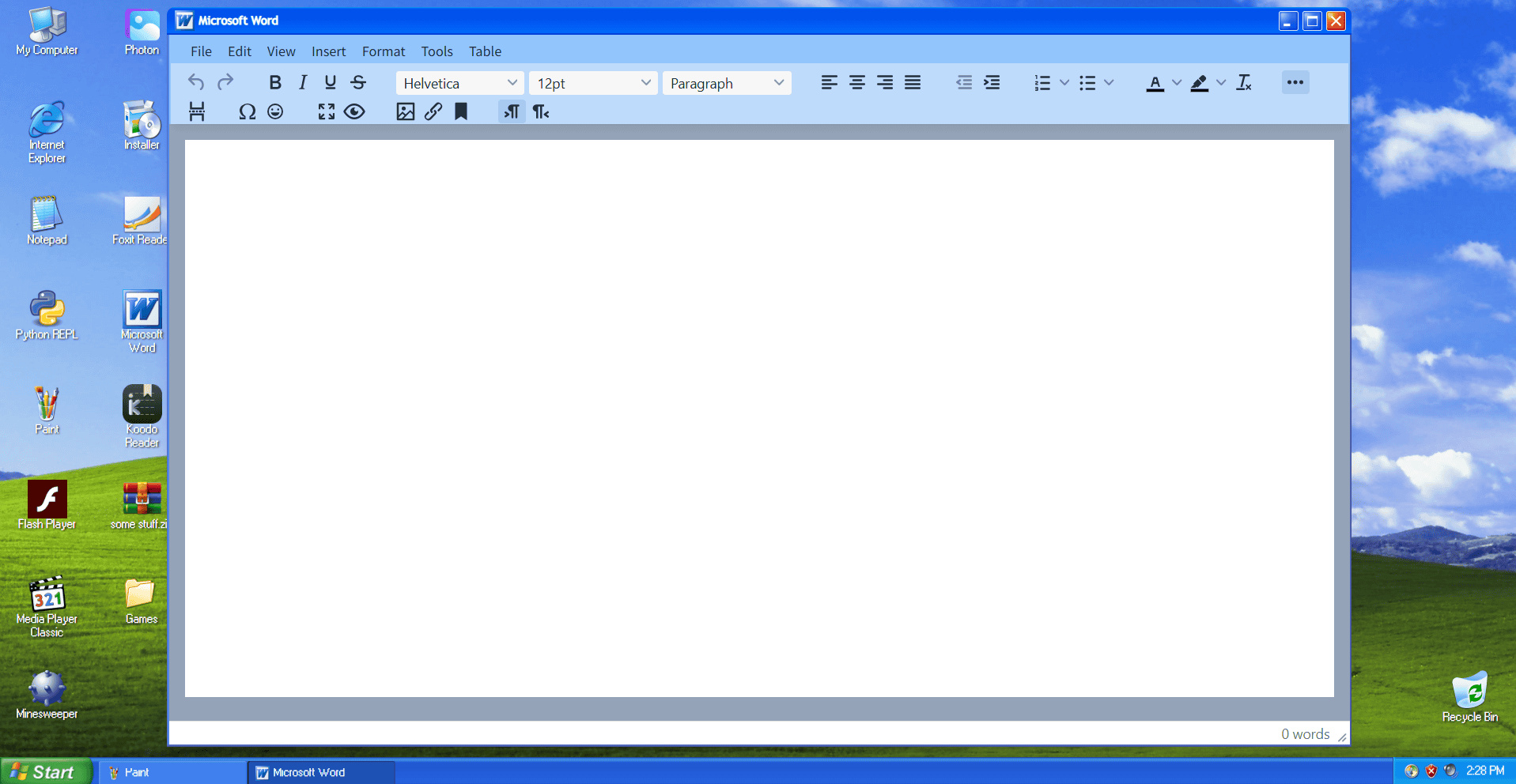This screenshot has height=784, width=1516.
Task: Insert a horizontal page break
Action: pyautogui.click(x=196, y=111)
